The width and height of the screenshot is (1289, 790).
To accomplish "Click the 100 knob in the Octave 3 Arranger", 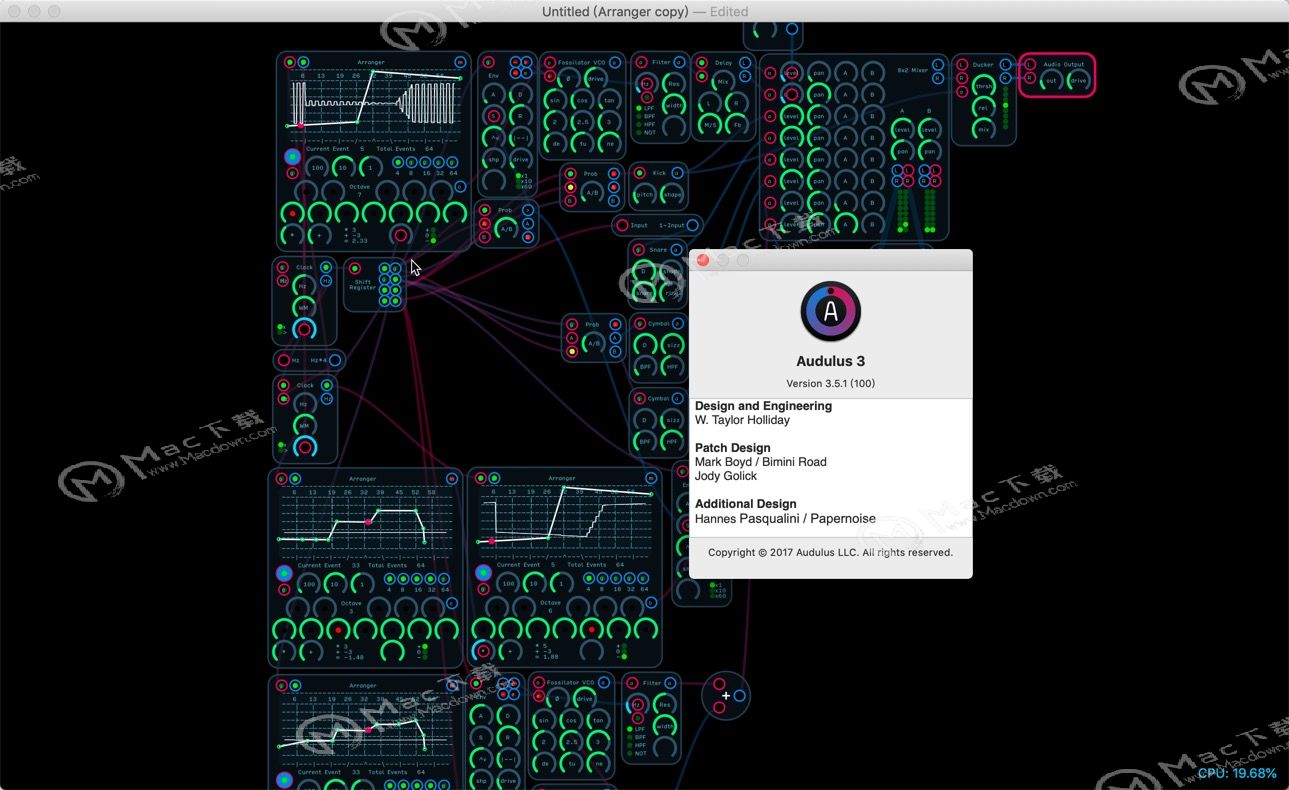I will click(x=309, y=583).
